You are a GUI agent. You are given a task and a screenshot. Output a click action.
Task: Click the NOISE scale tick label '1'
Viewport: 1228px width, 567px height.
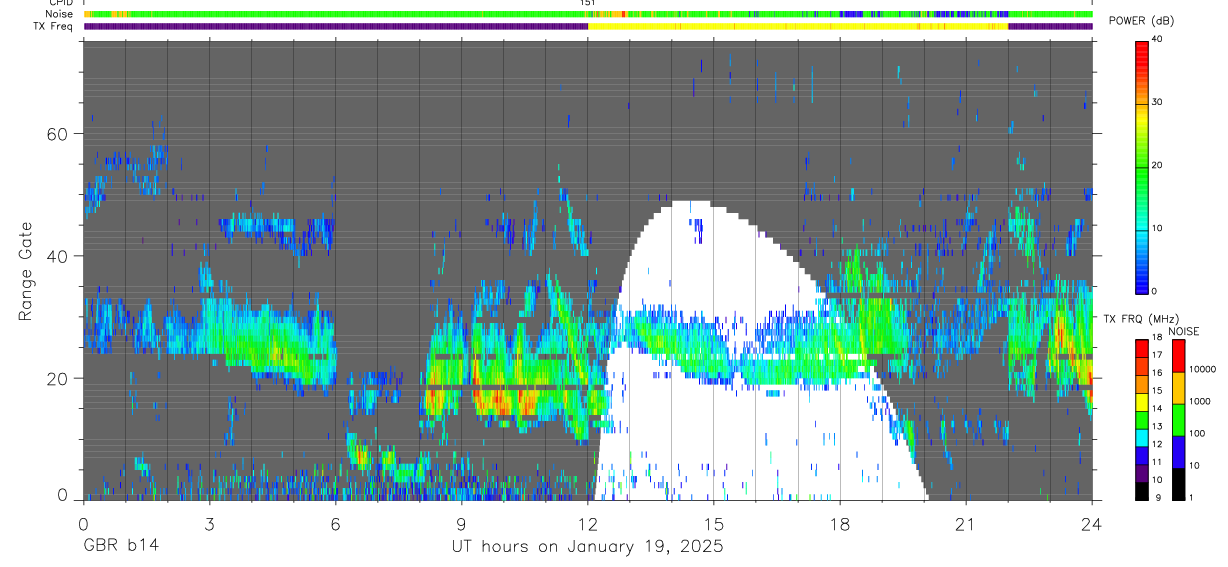1189,497
